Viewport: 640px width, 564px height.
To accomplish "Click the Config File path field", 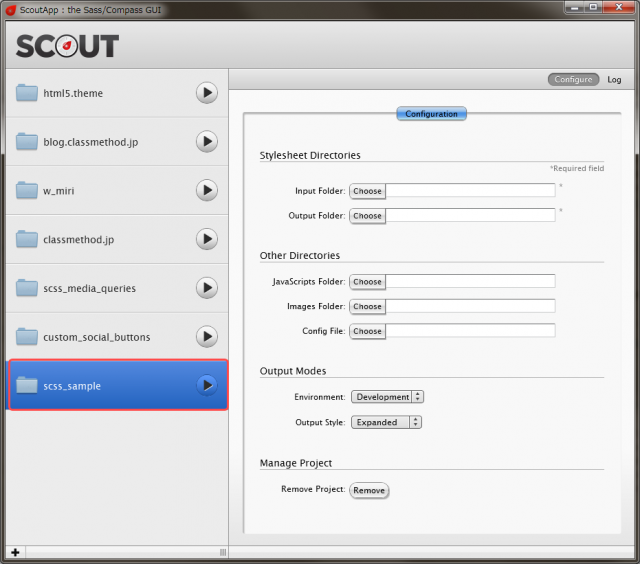I will [x=470, y=331].
